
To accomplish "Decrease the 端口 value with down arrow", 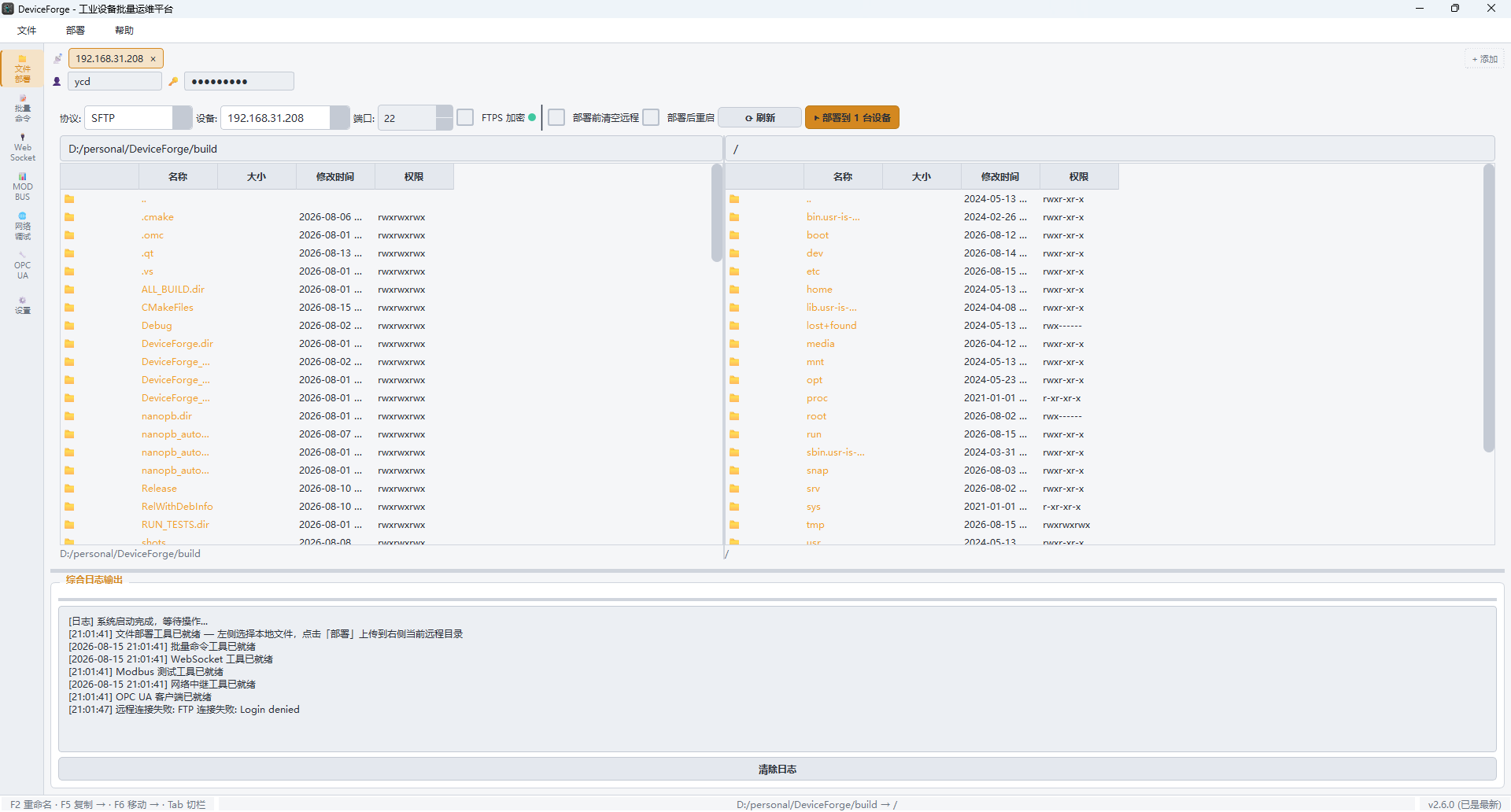I will (x=444, y=124).
